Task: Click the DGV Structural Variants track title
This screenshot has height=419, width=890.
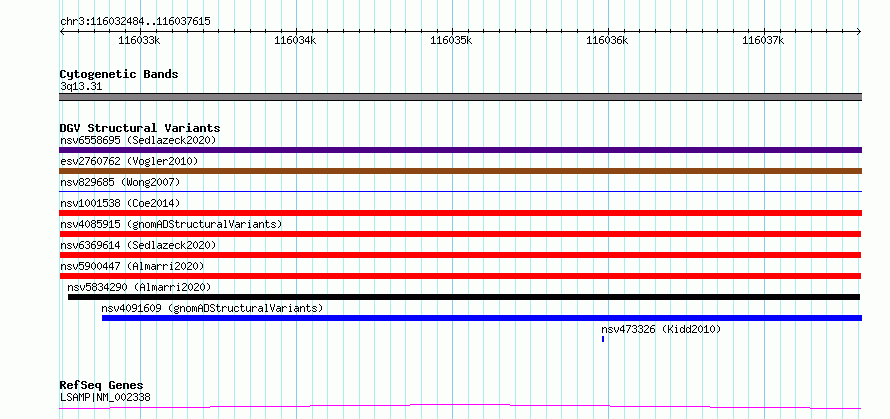Action: point(140,128)
